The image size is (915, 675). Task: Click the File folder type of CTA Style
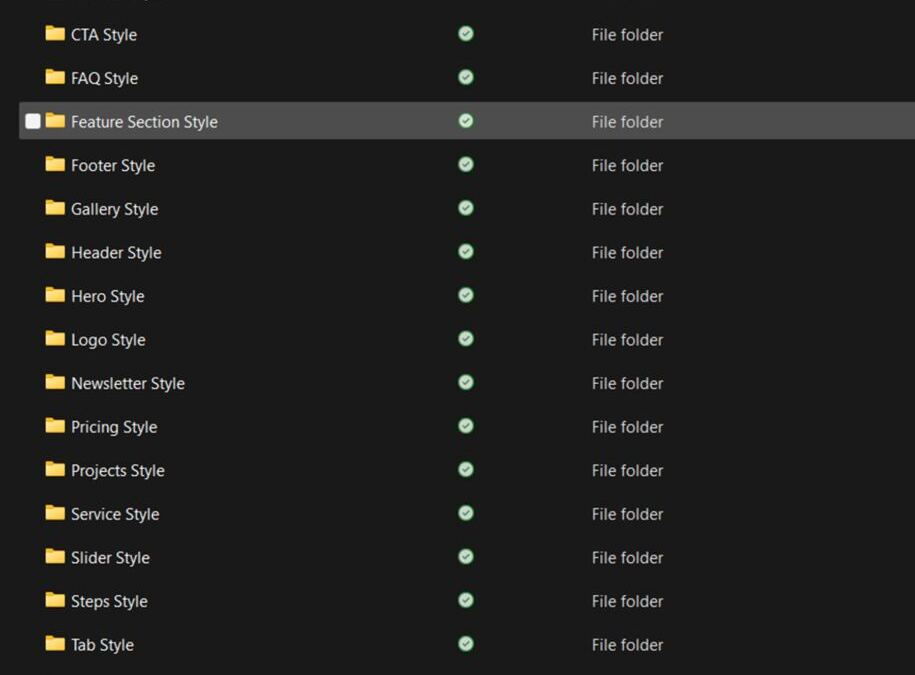click(627, 35)
